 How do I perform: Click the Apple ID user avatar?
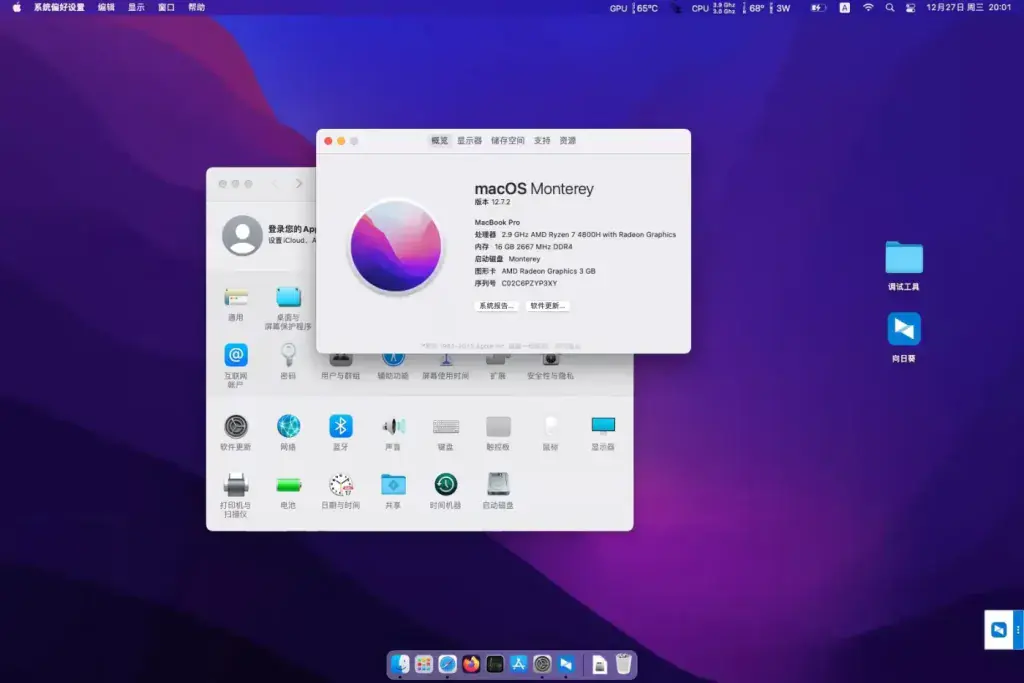[x=242, y=235]
